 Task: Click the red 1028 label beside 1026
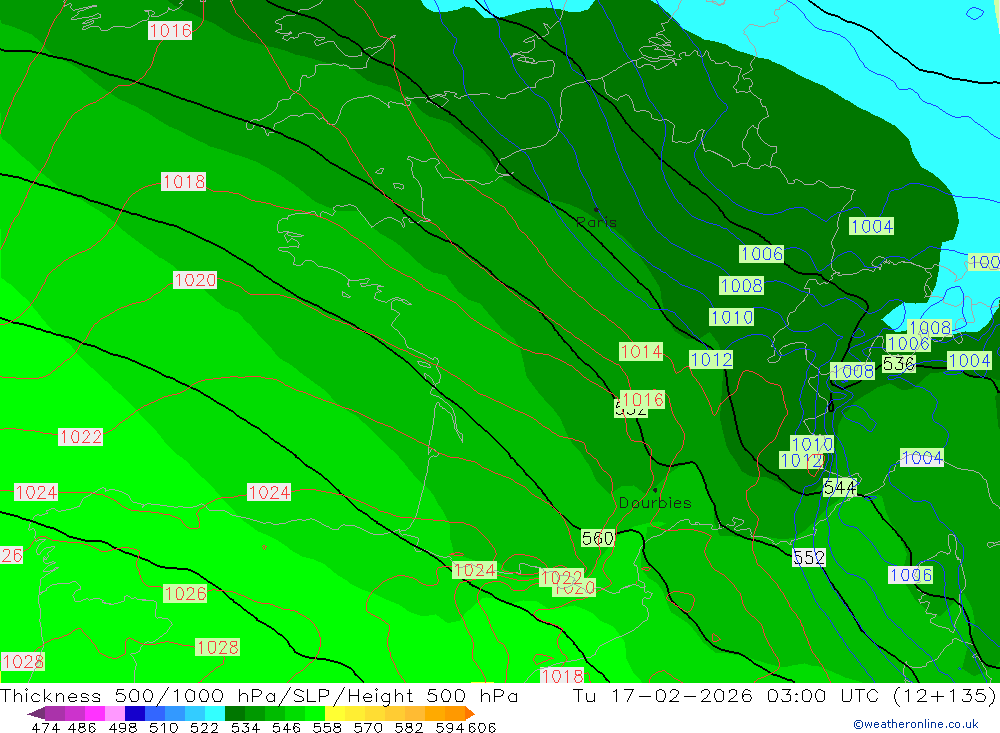[x=217, y=648]
